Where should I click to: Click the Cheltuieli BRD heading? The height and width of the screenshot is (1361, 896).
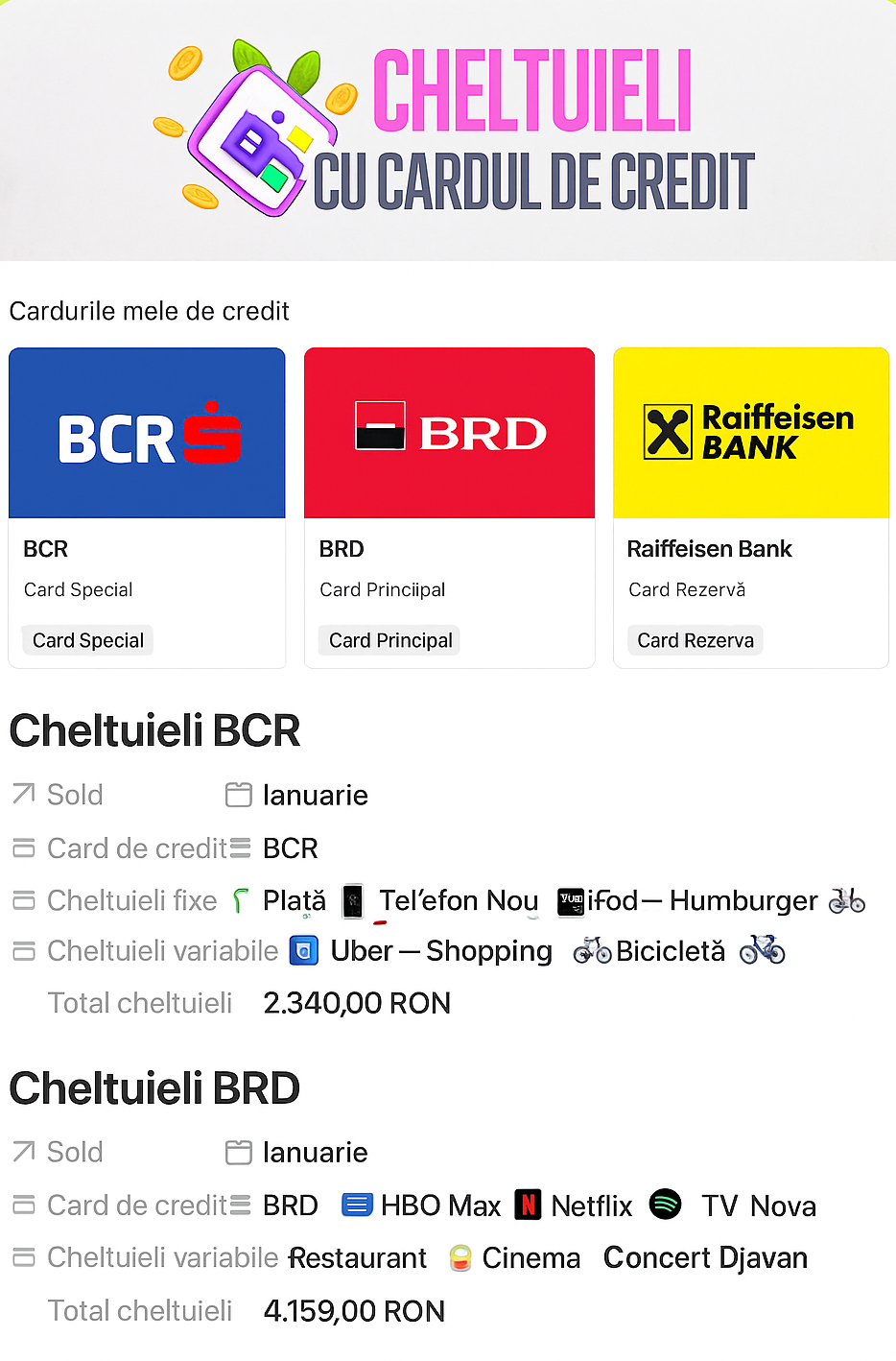[x=154, y=1088]
